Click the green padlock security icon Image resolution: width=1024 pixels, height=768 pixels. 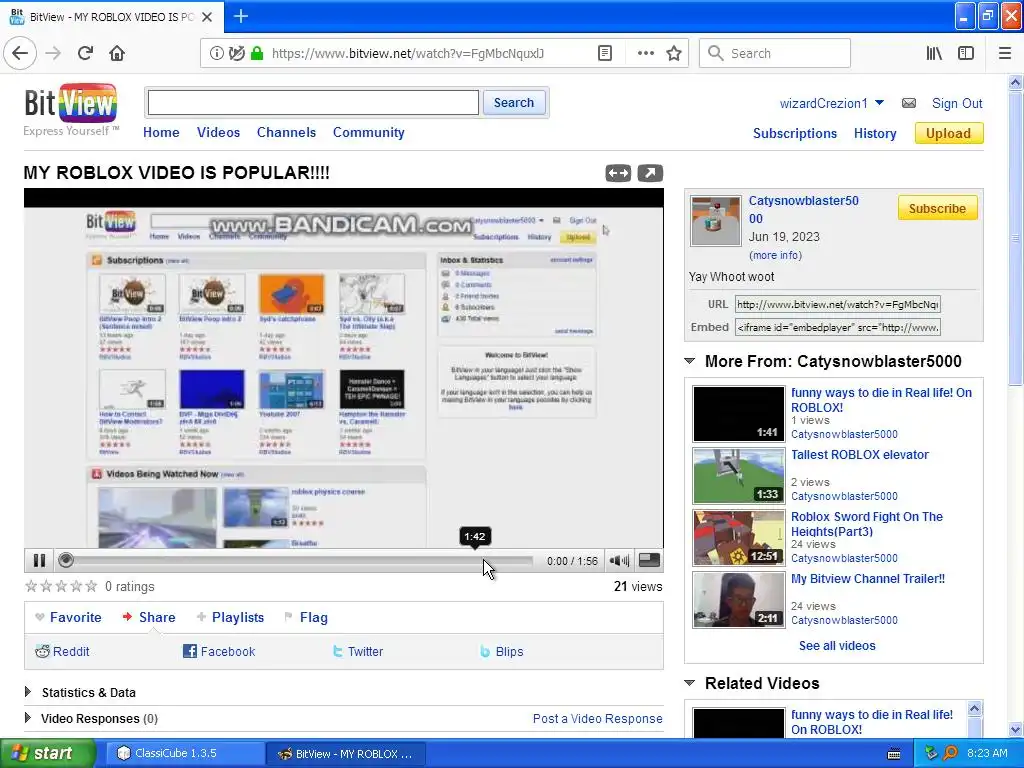point(257,54)
